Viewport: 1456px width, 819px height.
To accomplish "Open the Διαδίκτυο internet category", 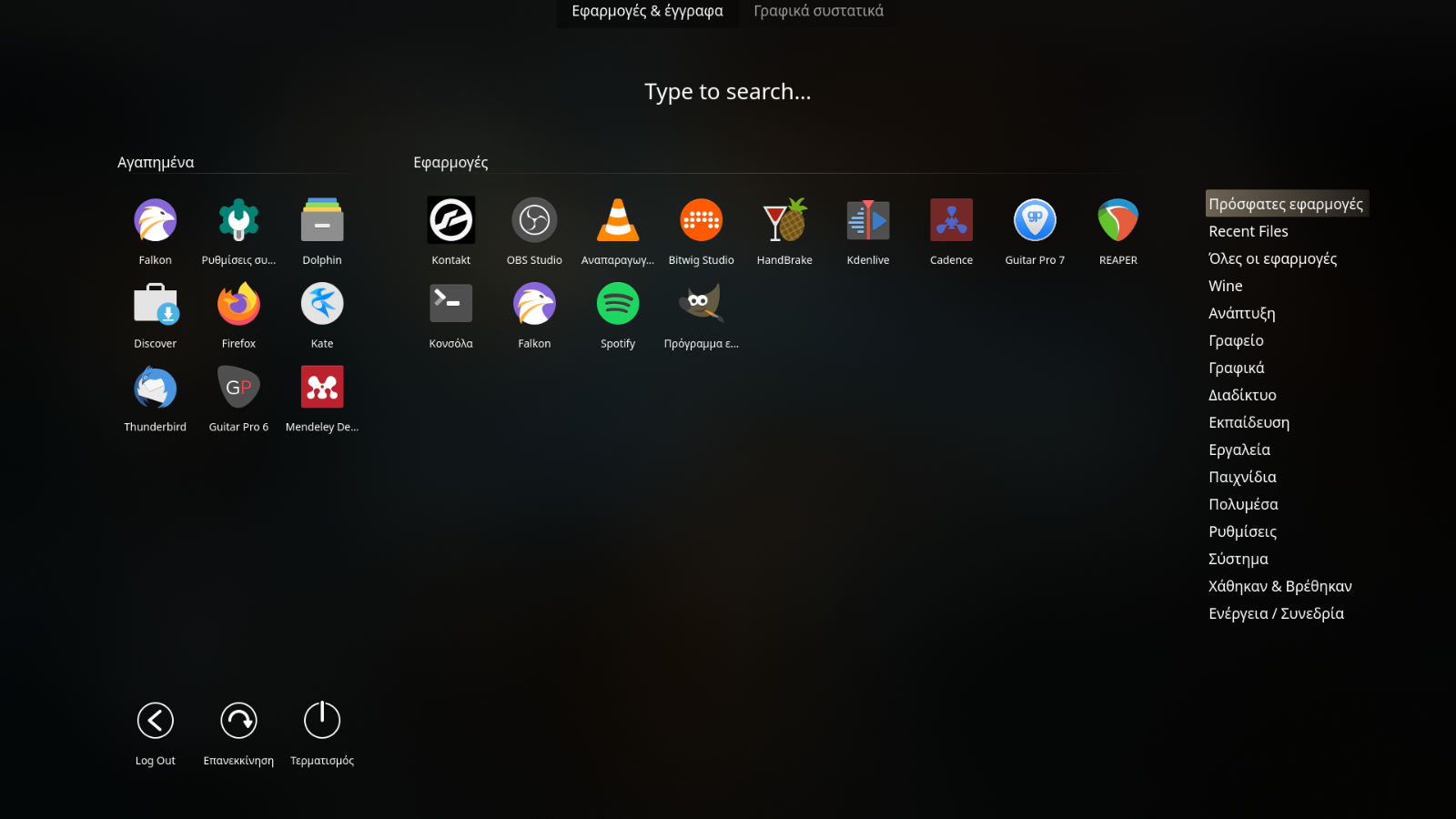I will point(1243,395).
